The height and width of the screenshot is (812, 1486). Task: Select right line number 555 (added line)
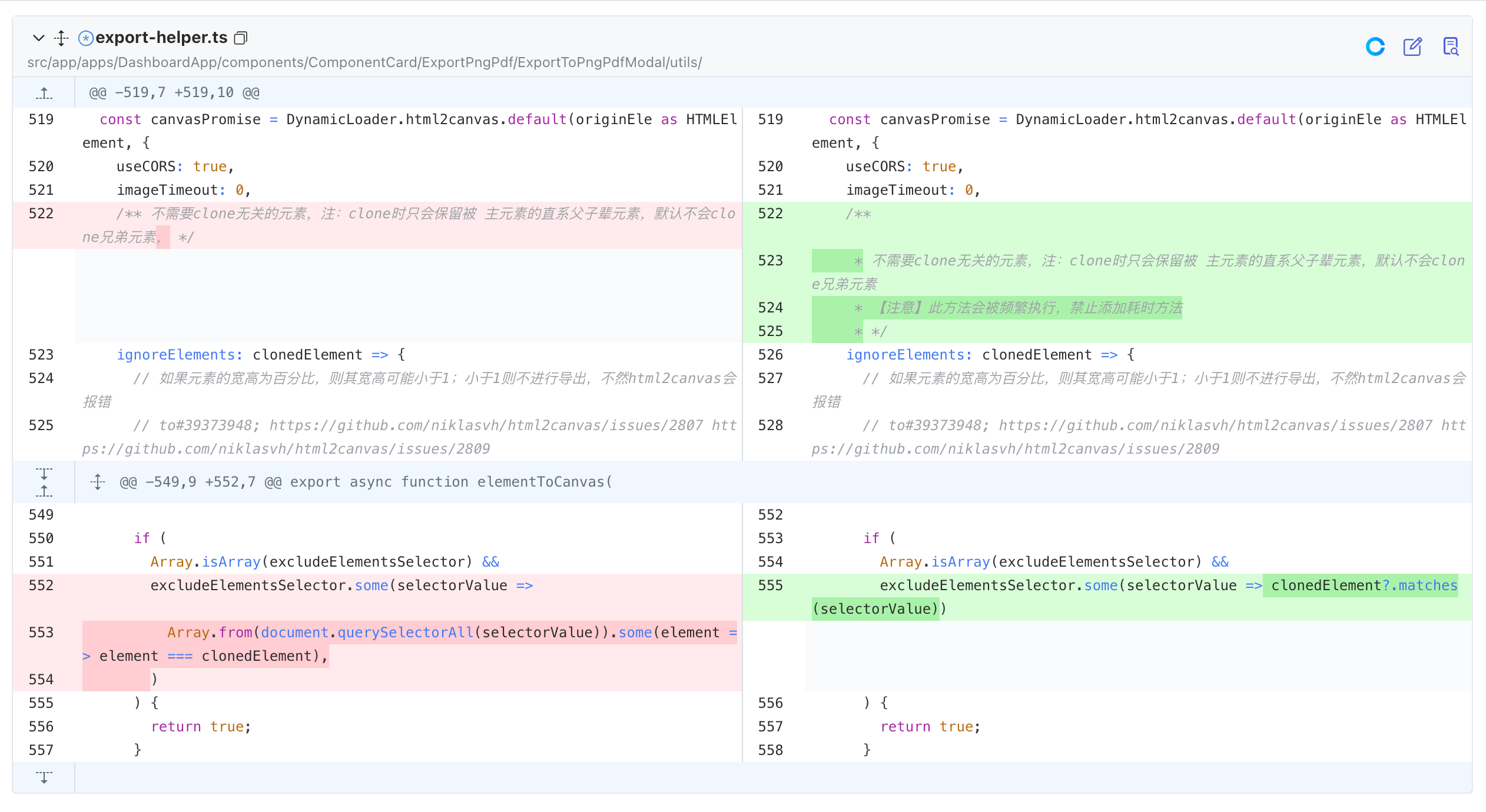point(771,585)
